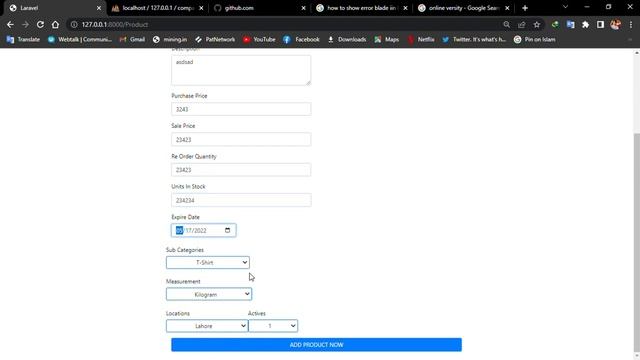Screen dimensions: 640x360
Task: Switch to the github.com tab
Action: 260,8
